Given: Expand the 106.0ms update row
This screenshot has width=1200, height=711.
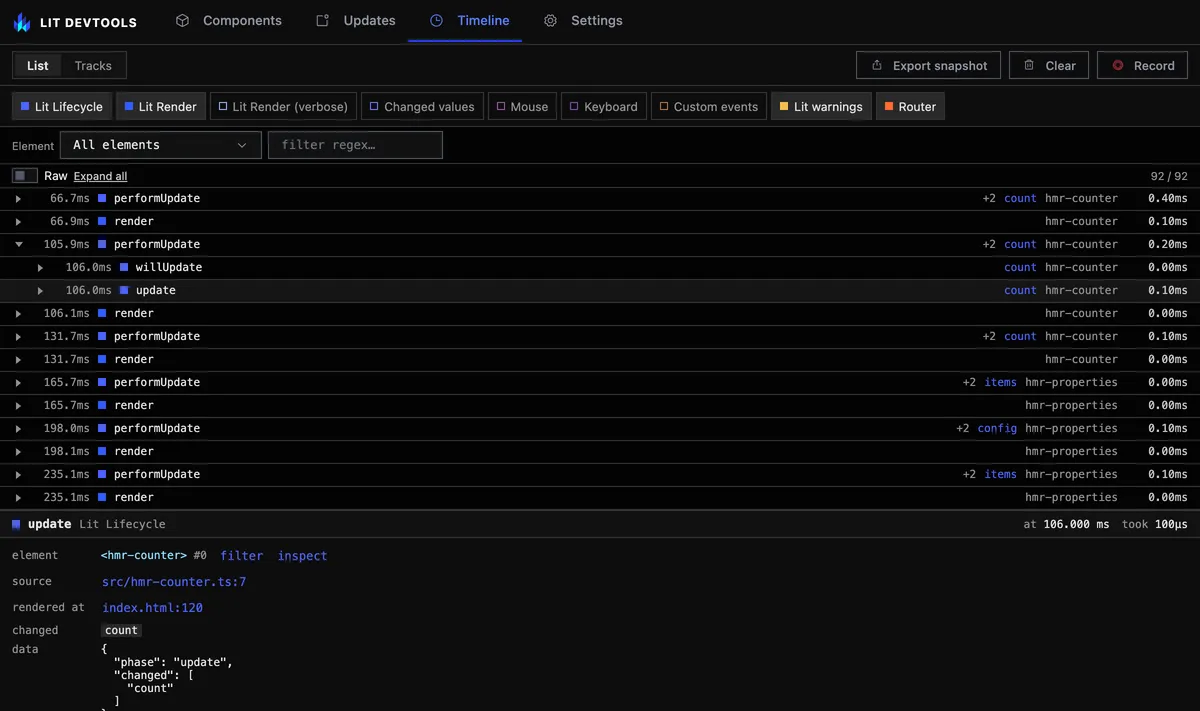Looking at the screenshot, I should [40, 291].
